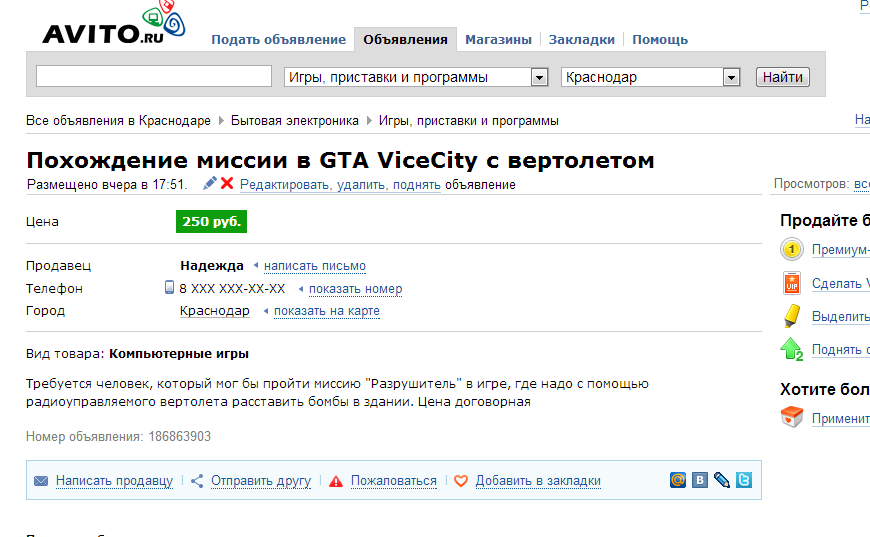Click написать письмо link
Viewport: 870px width, 537px height.
(x=315, y=266)
